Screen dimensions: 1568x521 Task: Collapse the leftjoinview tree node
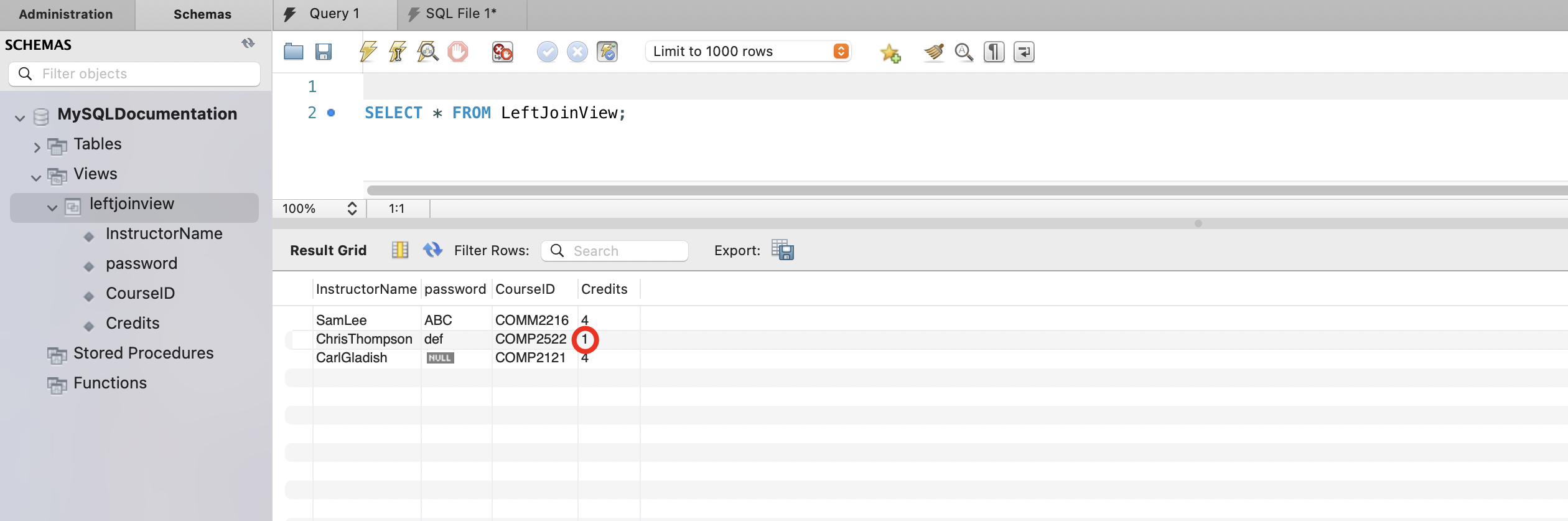coord(52,207)
